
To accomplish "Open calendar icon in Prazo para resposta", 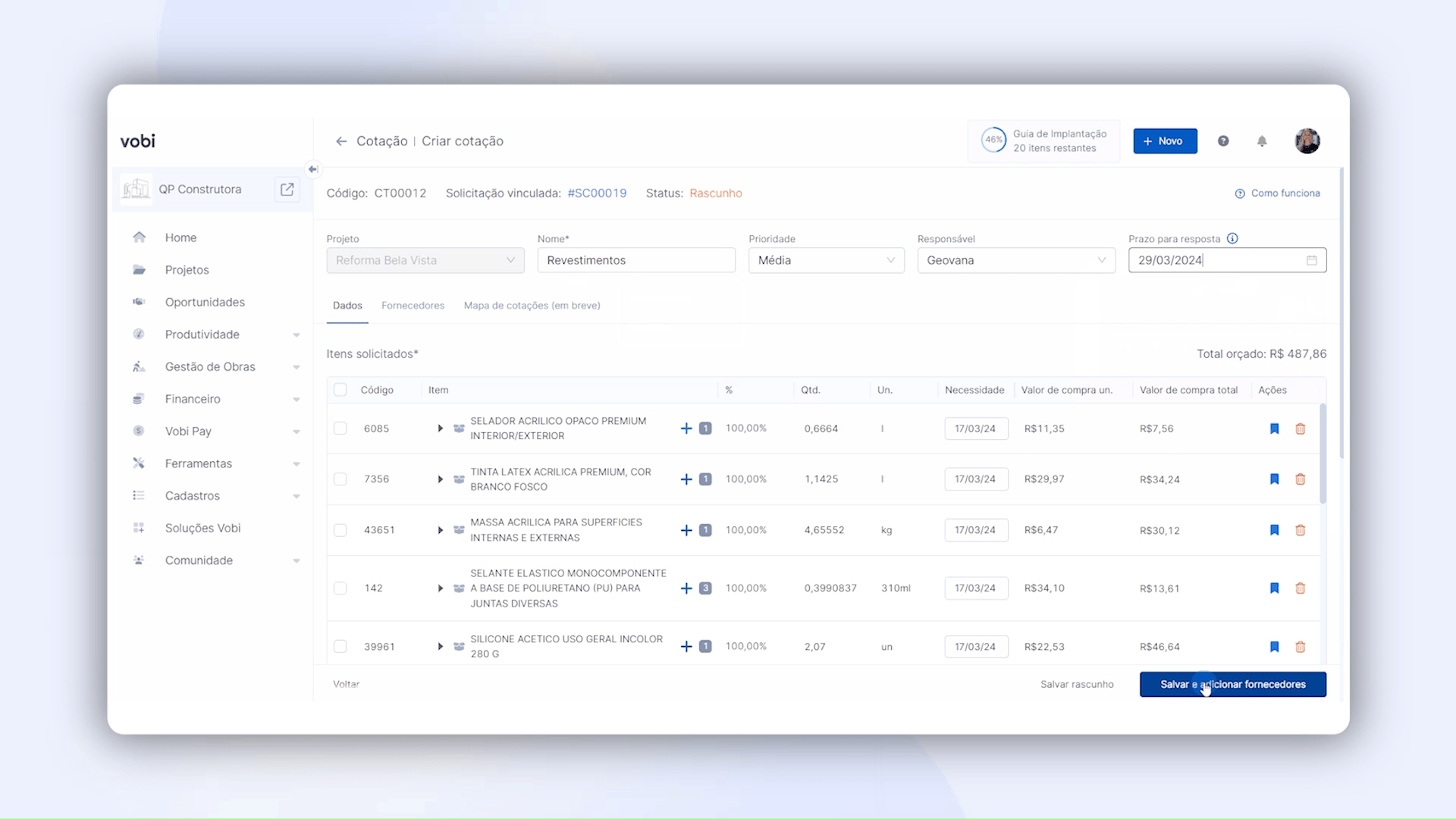I will [1312, 260].
